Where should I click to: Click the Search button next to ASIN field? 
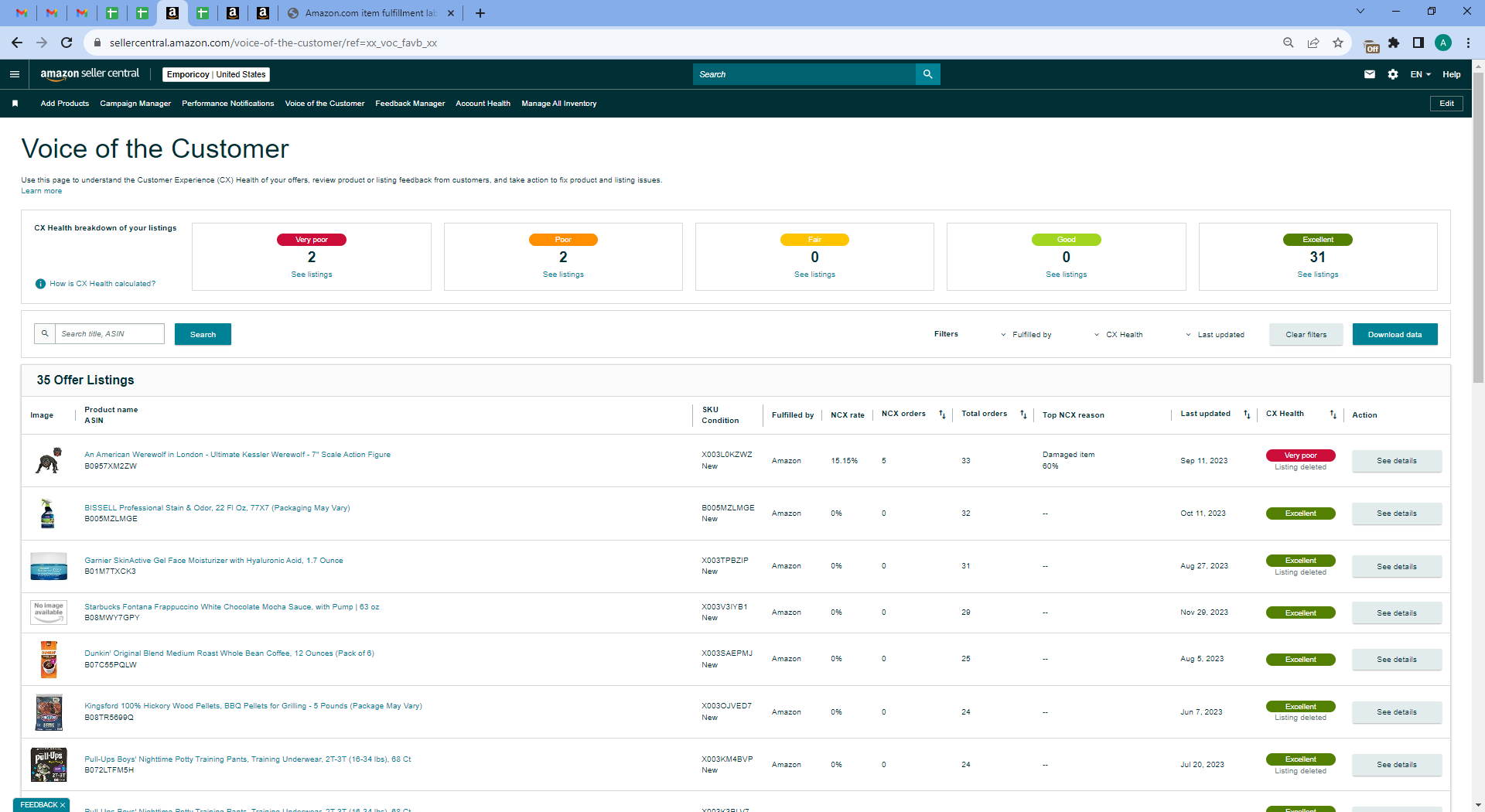203,334
